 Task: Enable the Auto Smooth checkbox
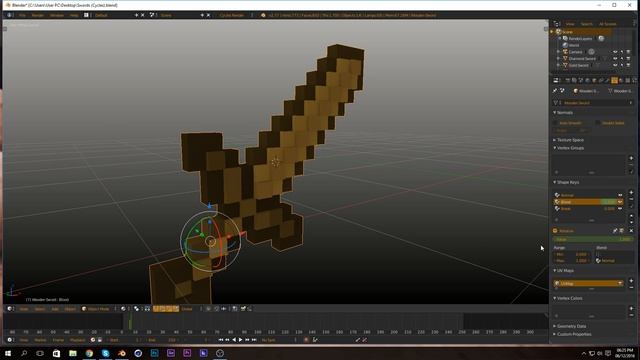coord(555,122)
